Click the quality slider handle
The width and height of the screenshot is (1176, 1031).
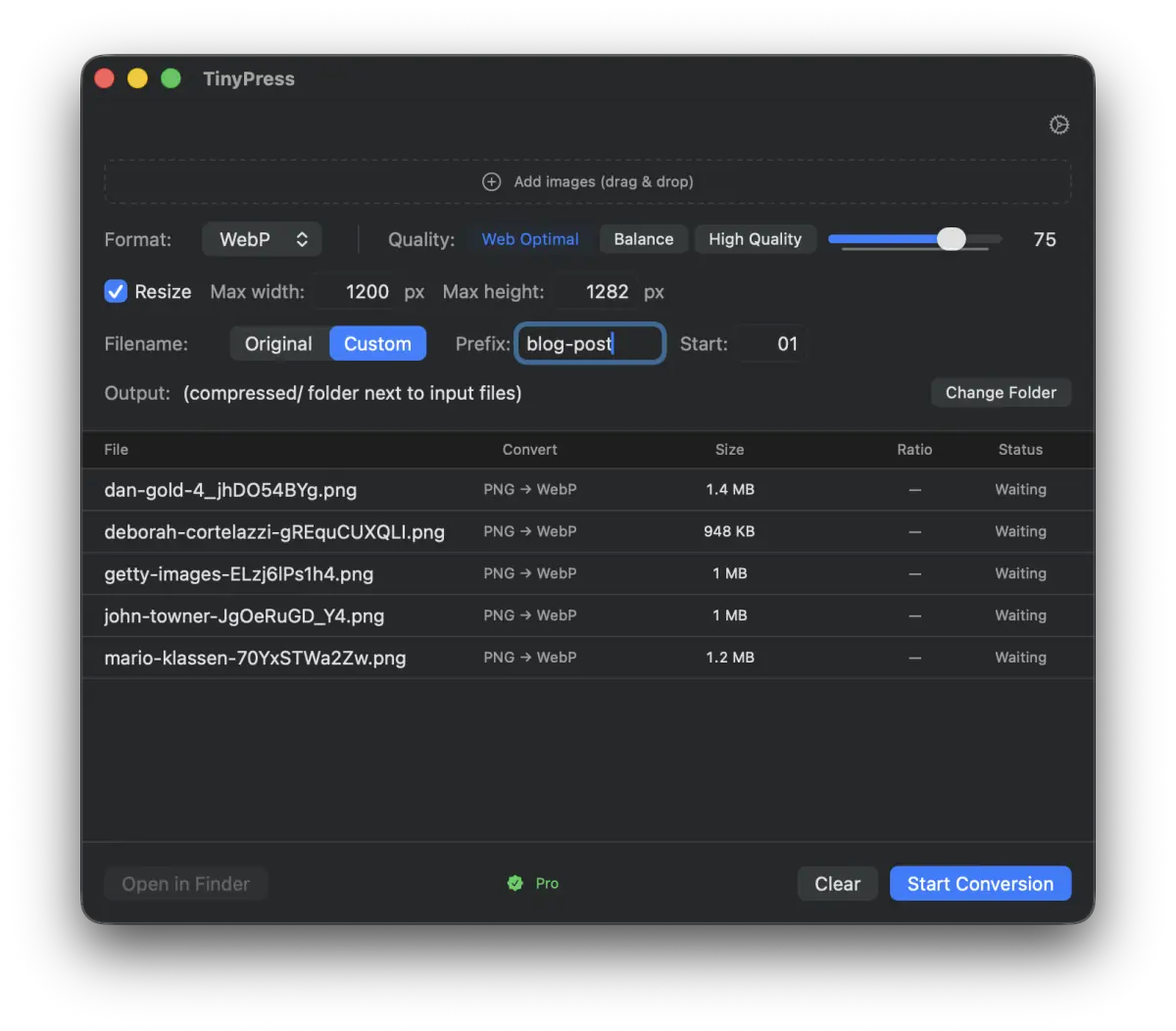click(x=951, y=239)
